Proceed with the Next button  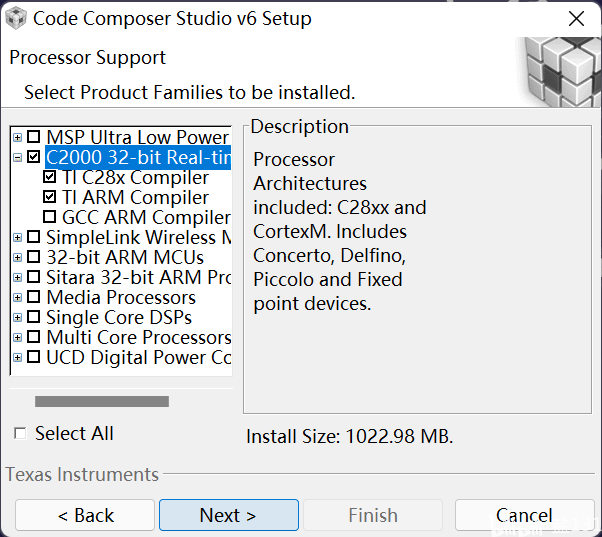coord(228,515)
